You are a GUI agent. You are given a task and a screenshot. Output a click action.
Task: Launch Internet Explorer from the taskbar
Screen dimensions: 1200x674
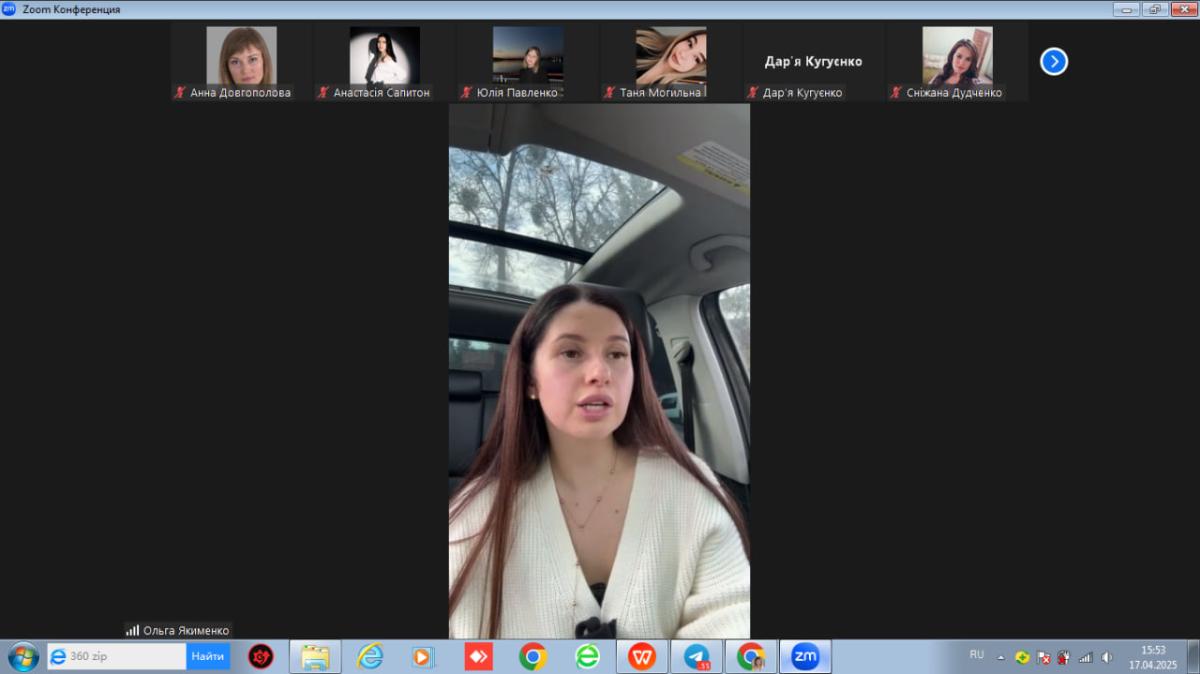(370, 657)
